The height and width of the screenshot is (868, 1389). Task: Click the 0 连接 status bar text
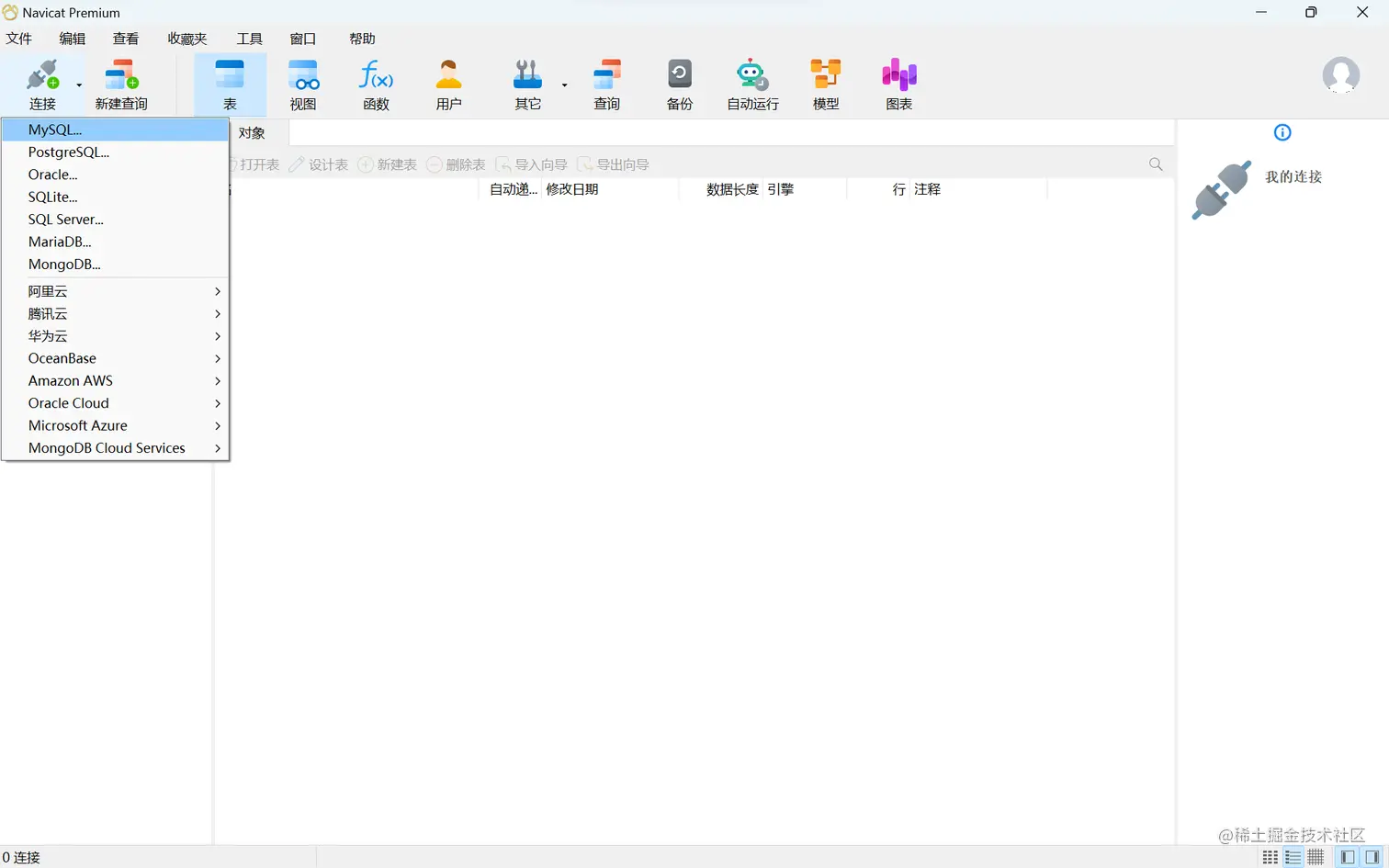(x=21, y=857)
